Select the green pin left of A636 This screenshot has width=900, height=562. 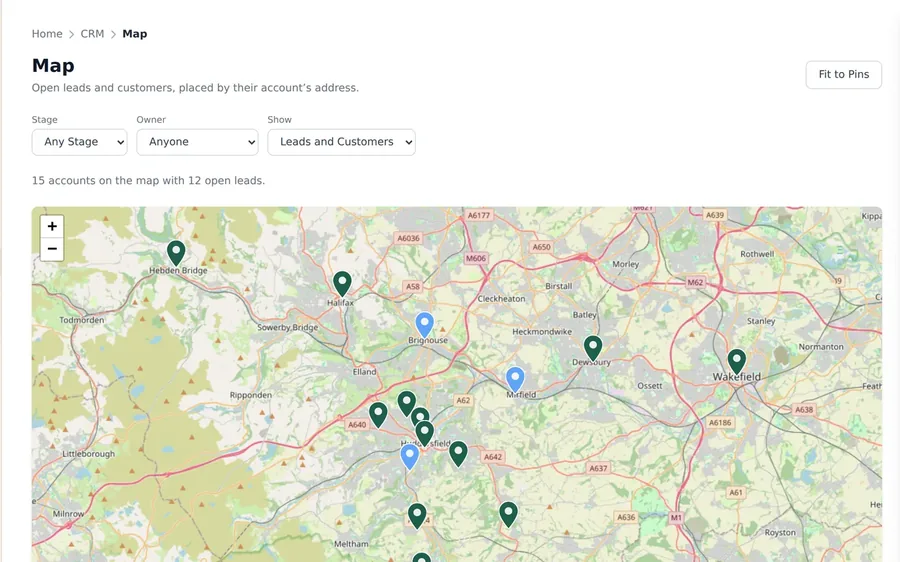click(x=509, y=514)
